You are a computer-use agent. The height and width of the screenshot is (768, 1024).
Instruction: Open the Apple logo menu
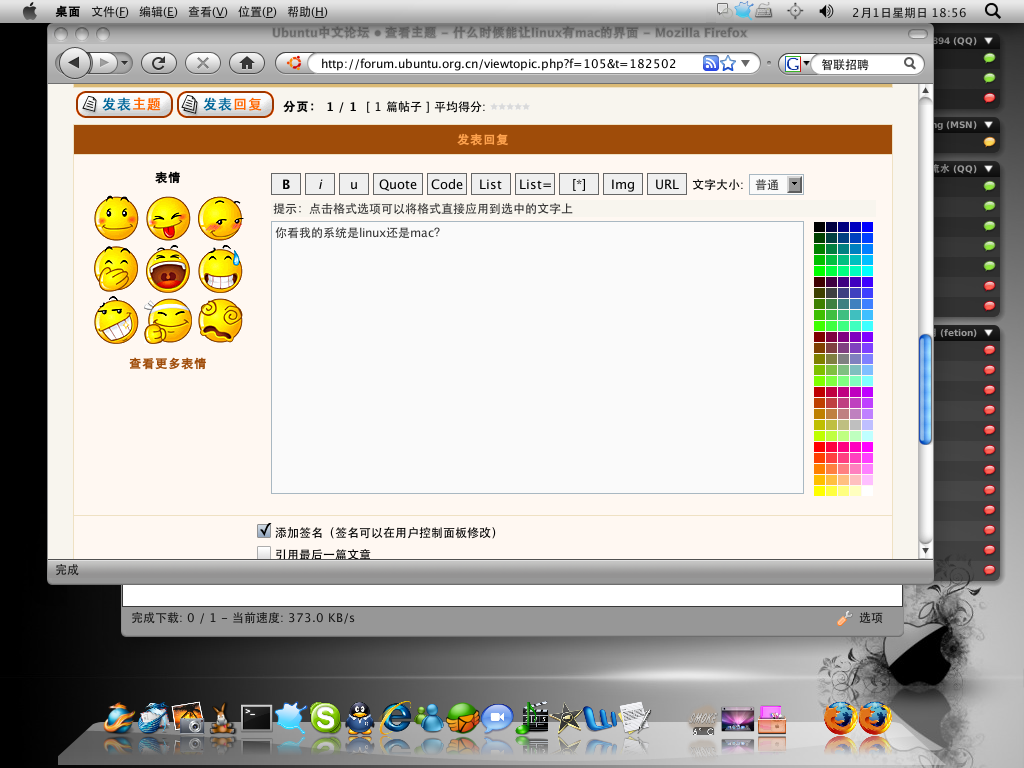pos(30,11)
